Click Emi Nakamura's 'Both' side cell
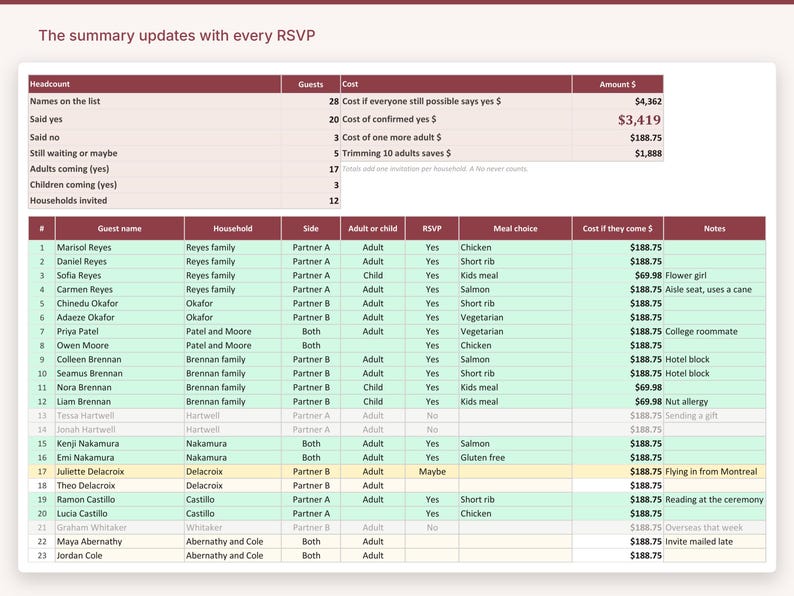Viewport: 794px width, 596px height. [x=311, y=457]
